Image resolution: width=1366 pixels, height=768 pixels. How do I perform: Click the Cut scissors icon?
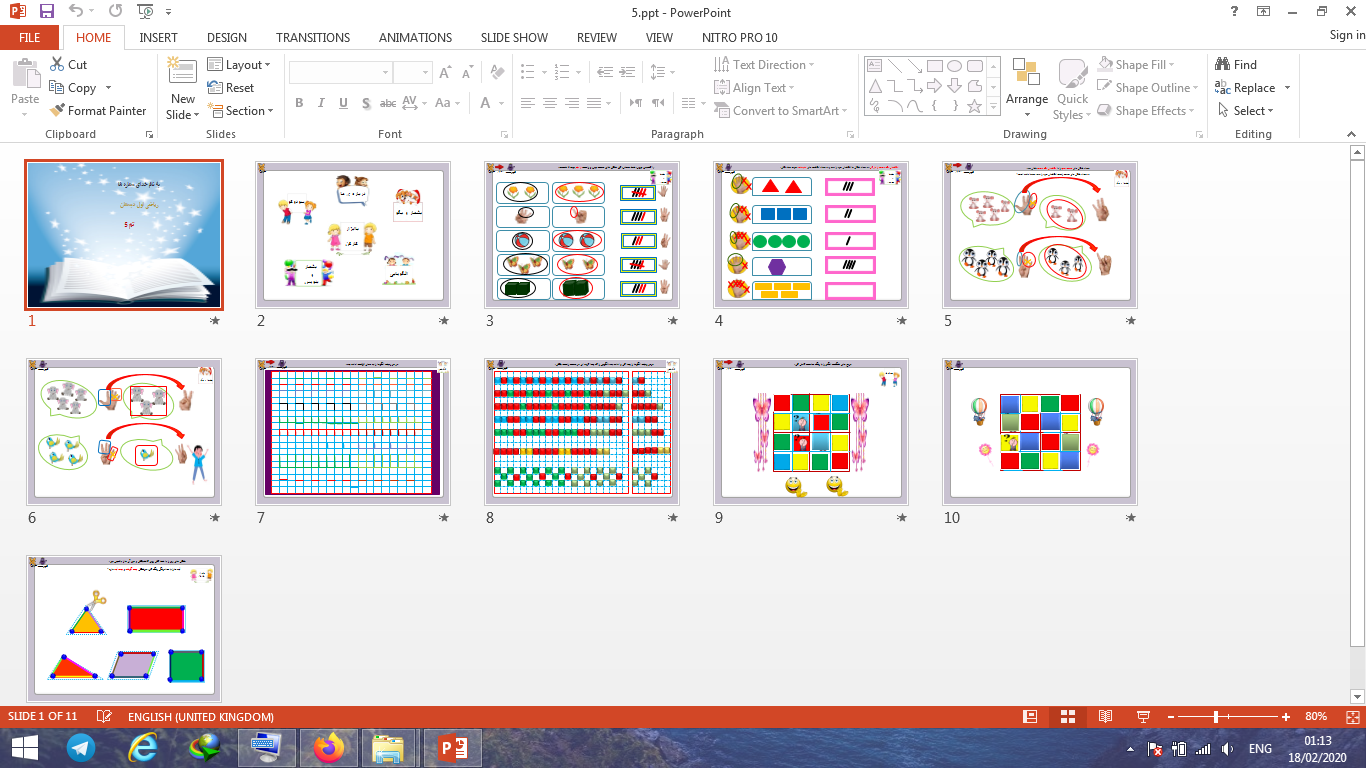[57, 64]
